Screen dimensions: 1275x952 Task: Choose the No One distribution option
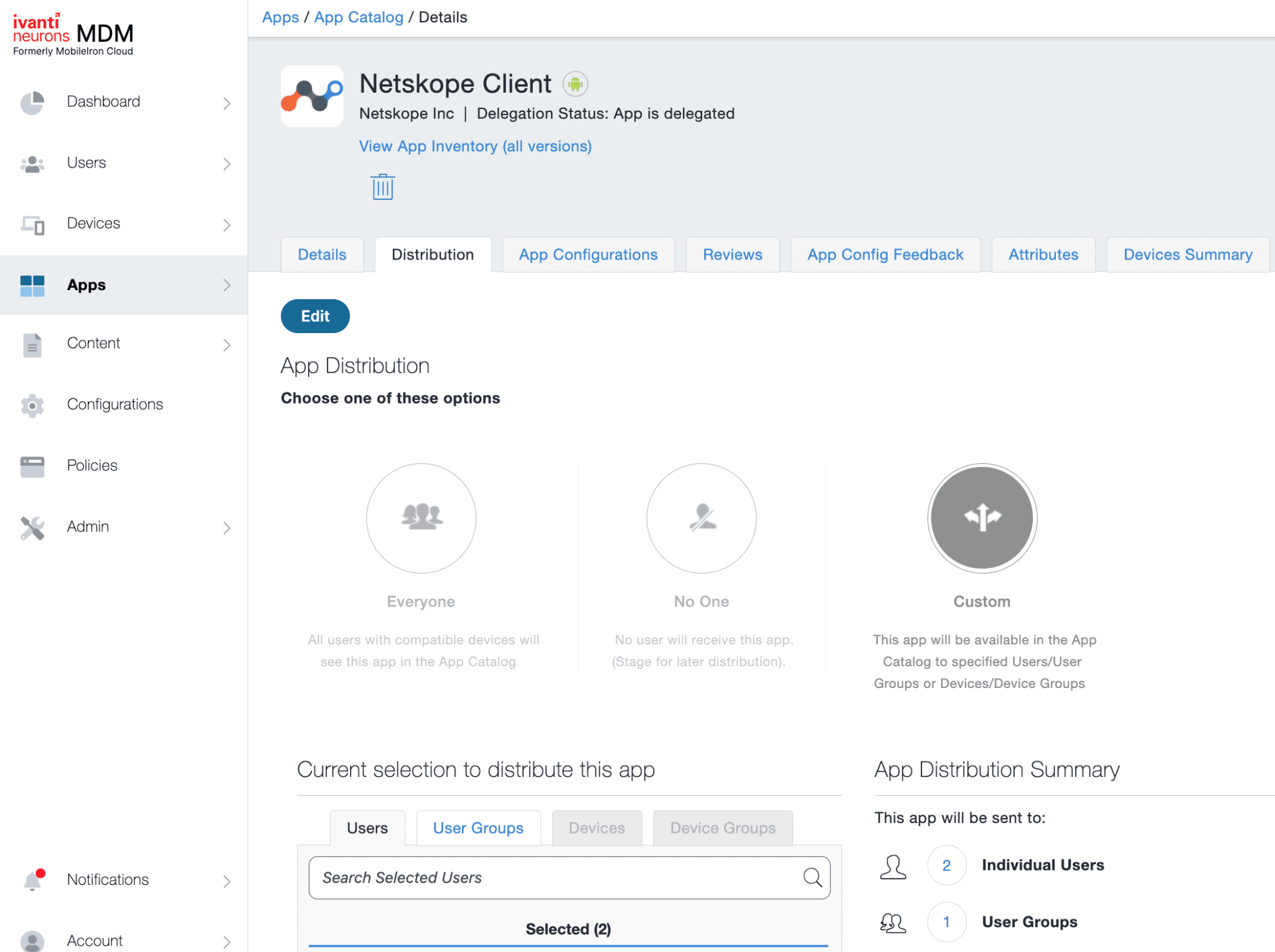pyautogui.click(x=701, y=519)
